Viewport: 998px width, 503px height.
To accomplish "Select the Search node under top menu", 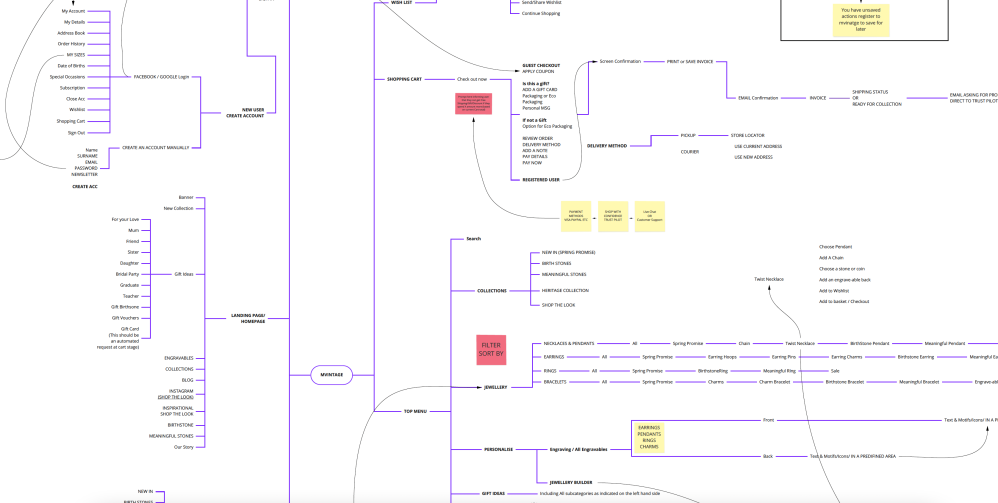I will 474,239.
